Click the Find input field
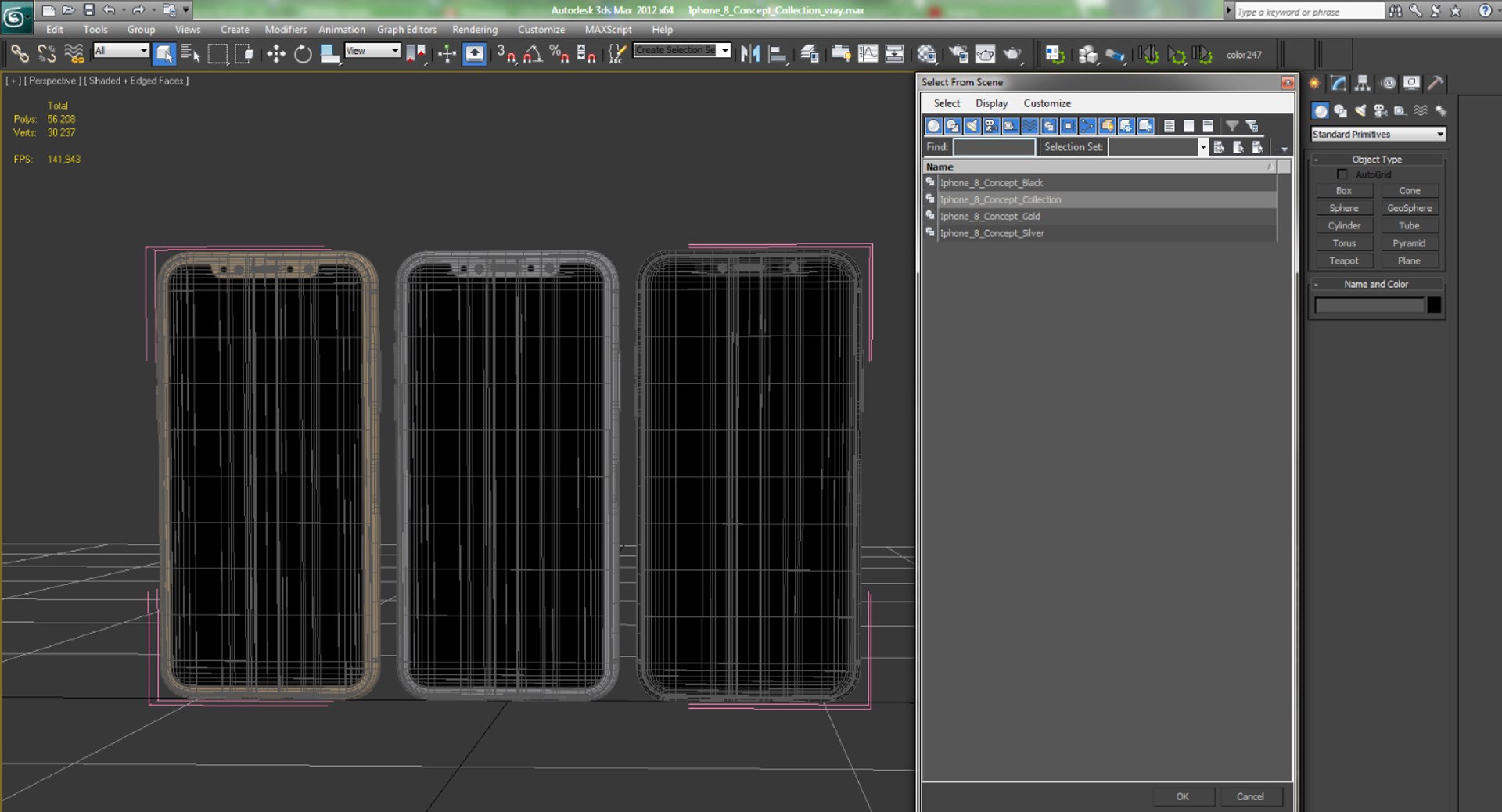 point(994,147)
